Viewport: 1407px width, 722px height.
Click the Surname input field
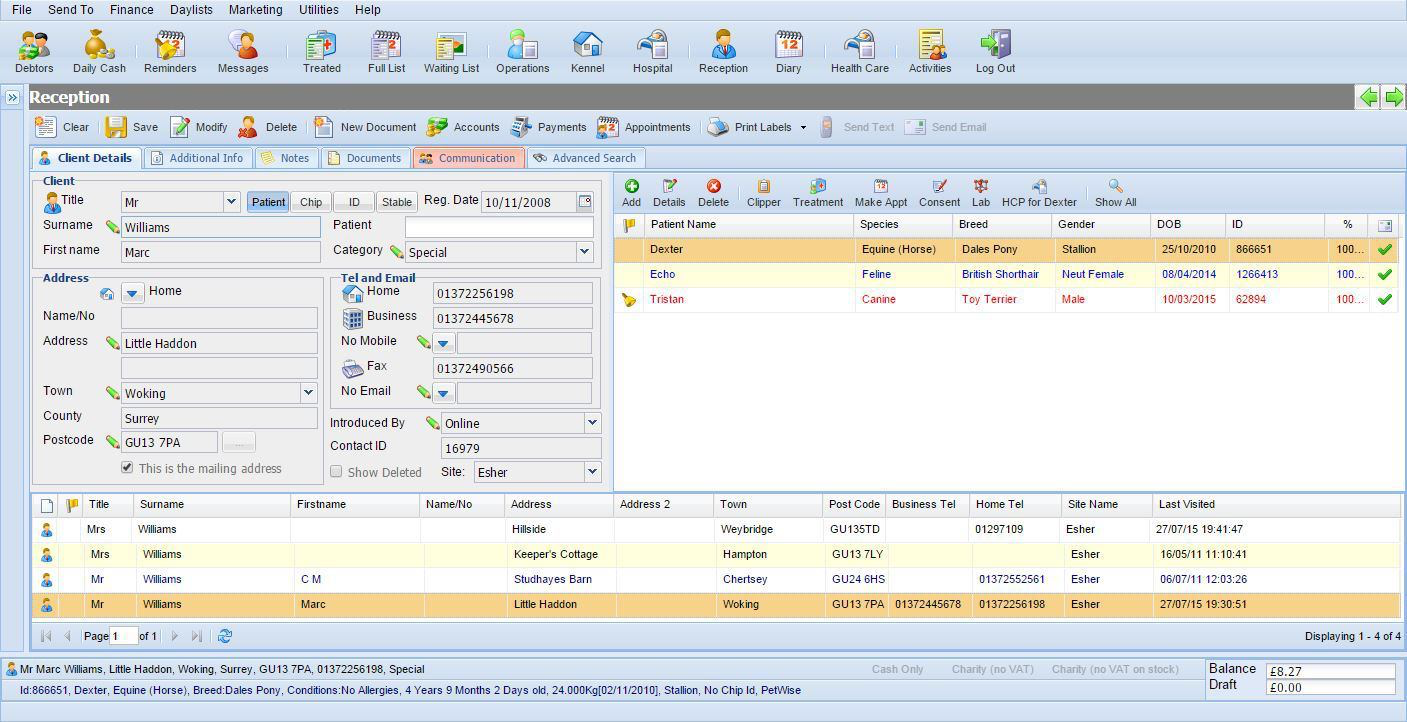pyautogui.click(x=220, y=227)
